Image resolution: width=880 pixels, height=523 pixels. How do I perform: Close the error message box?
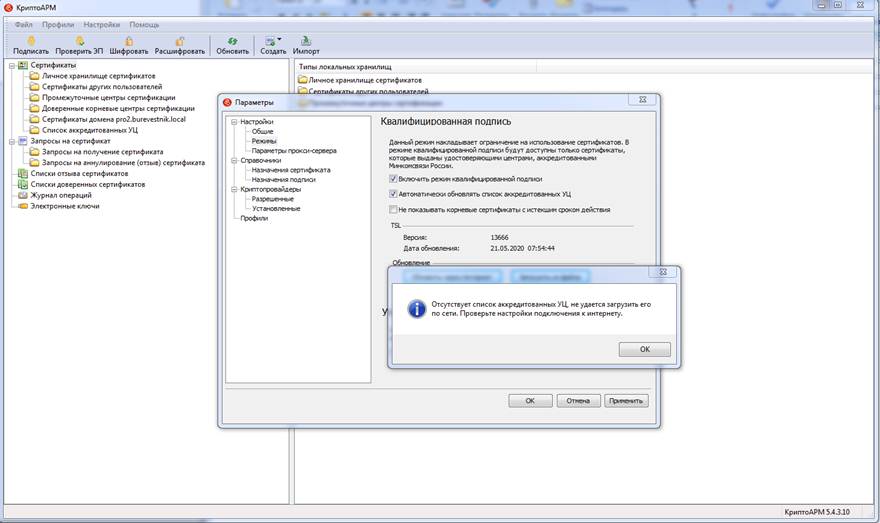[663, 272]
